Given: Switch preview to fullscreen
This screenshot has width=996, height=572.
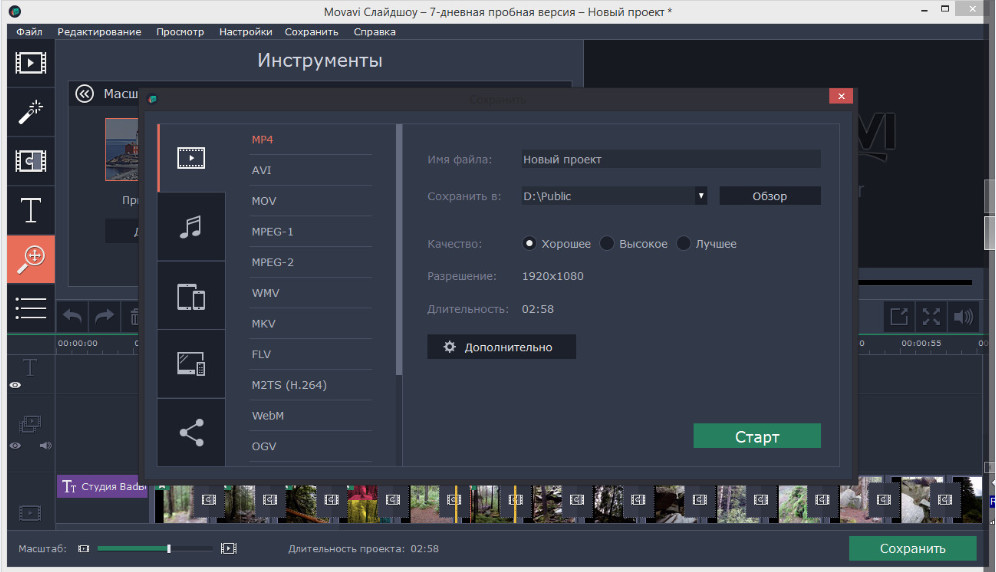Looking at the screenshot, I should point(931,316).
